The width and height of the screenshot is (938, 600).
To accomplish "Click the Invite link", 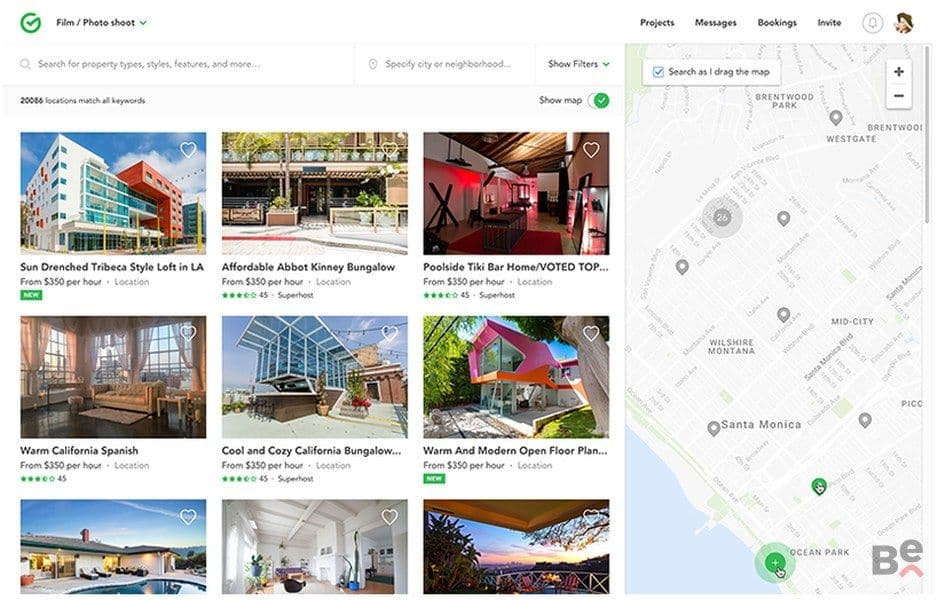I will point(829,23).
